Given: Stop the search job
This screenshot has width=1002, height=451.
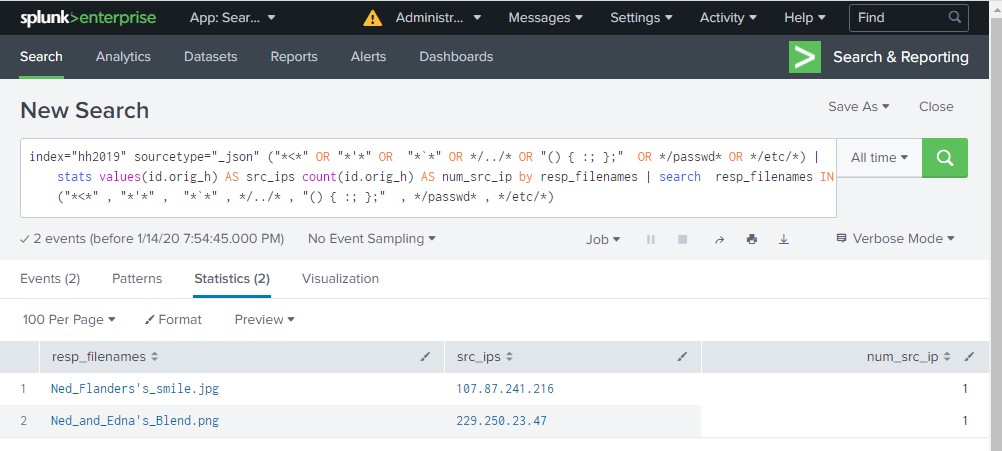Looking at the screenshot, I should pos(683,239).
